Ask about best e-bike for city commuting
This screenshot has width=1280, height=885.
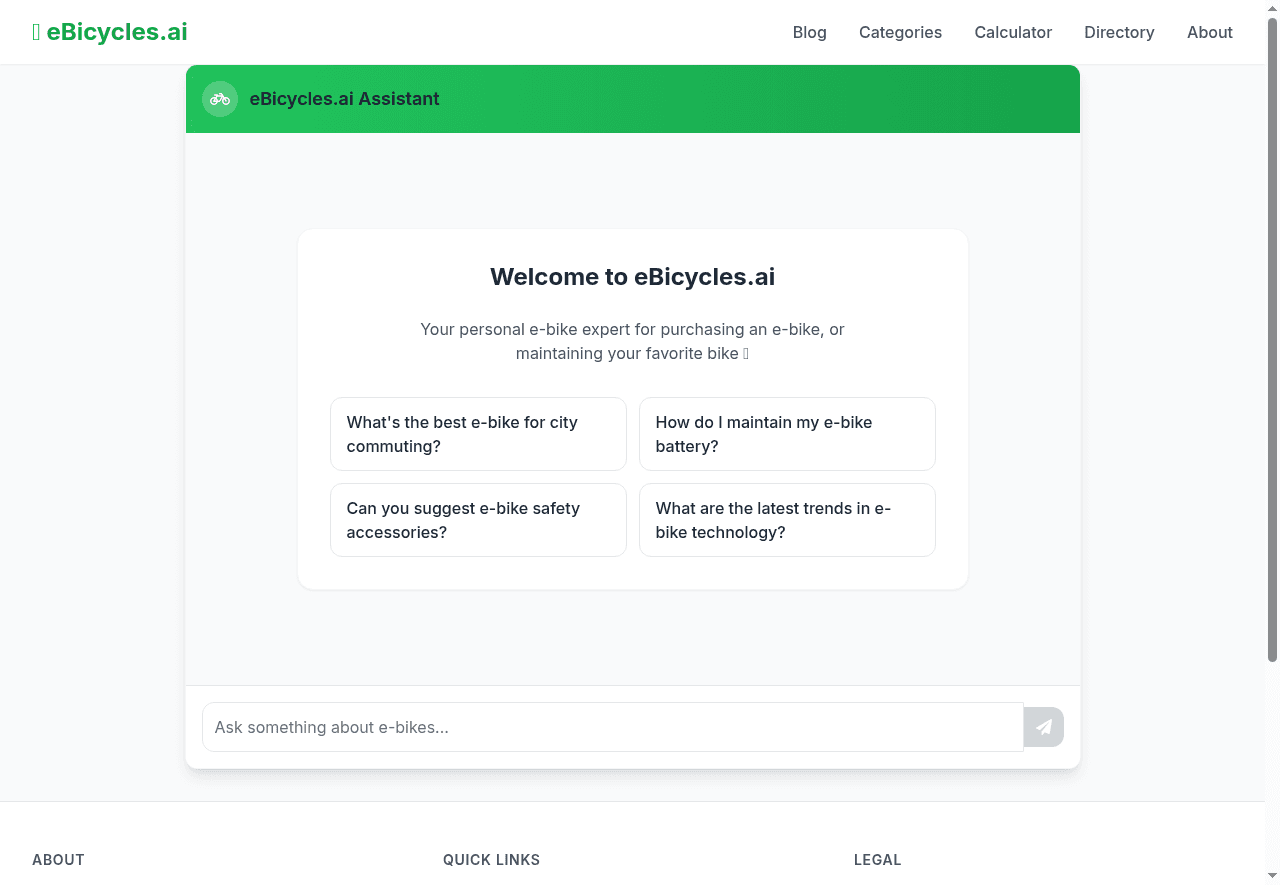tap(478, 434)
